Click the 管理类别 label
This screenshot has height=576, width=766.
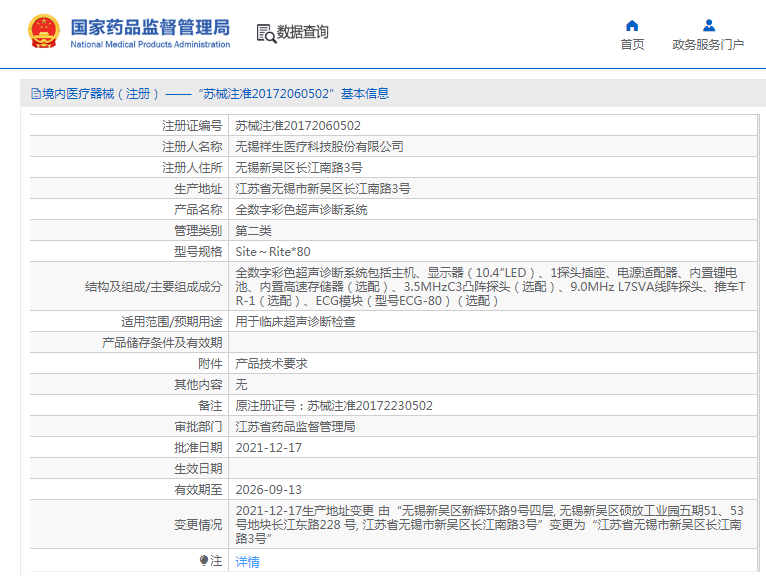point(198,231)
